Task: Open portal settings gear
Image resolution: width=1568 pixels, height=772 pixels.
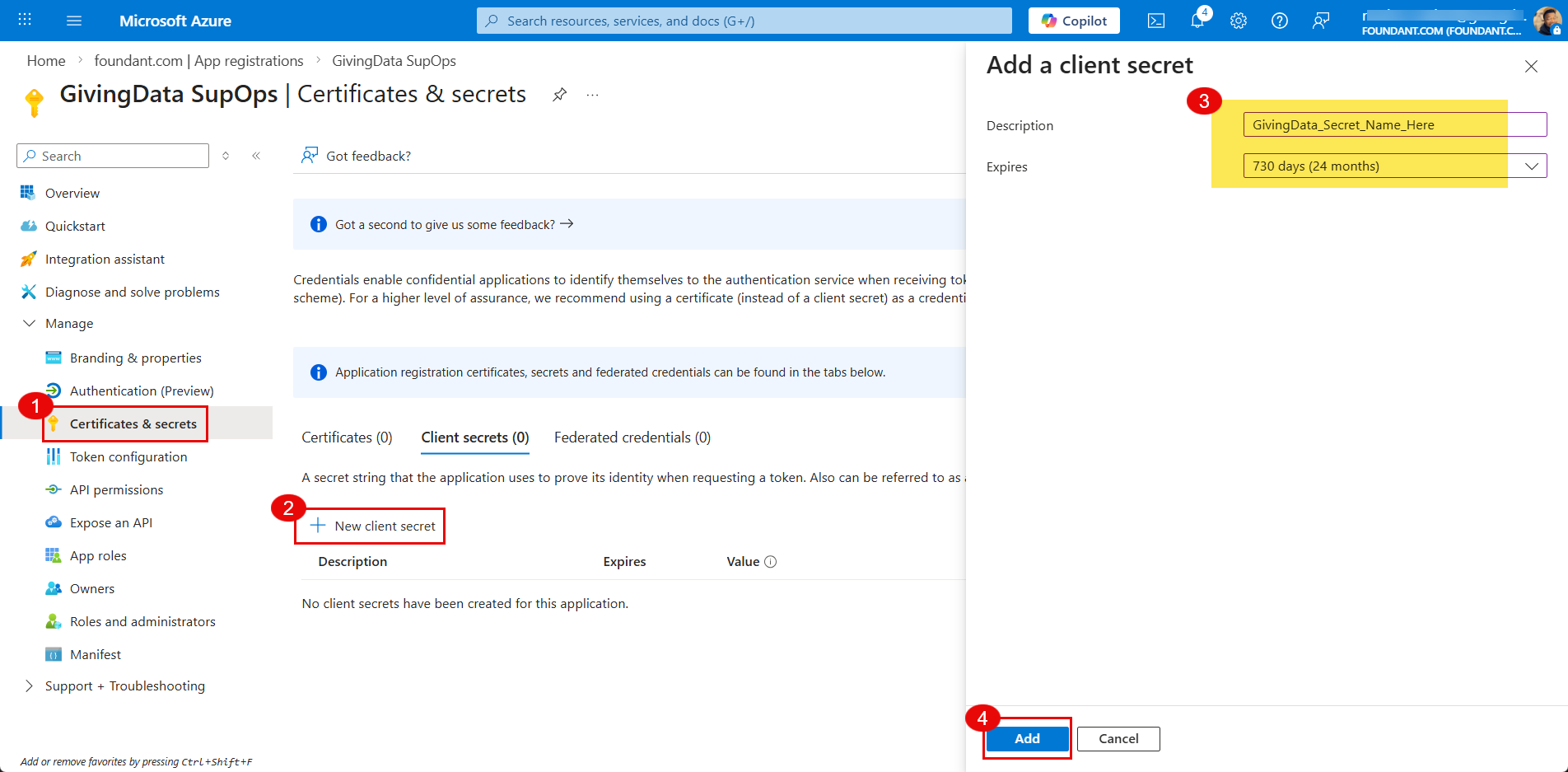Action: [1239, 21]
